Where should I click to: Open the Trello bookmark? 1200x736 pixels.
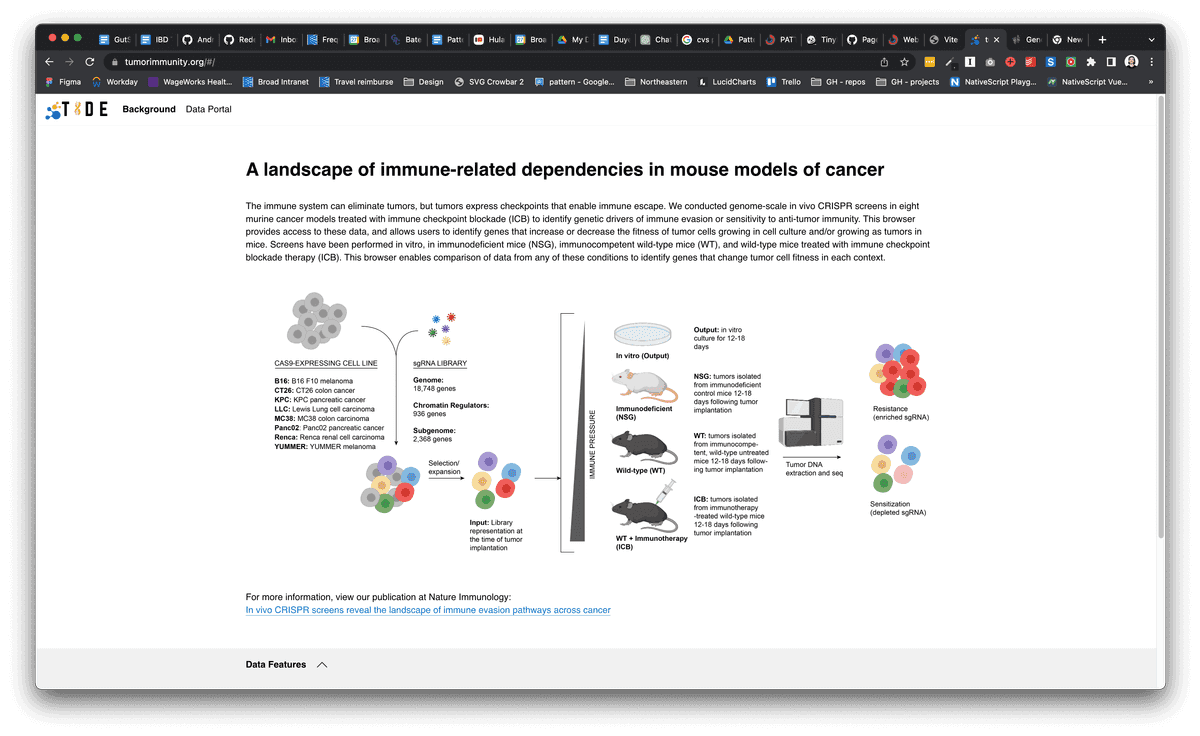[x=783, y=82]
